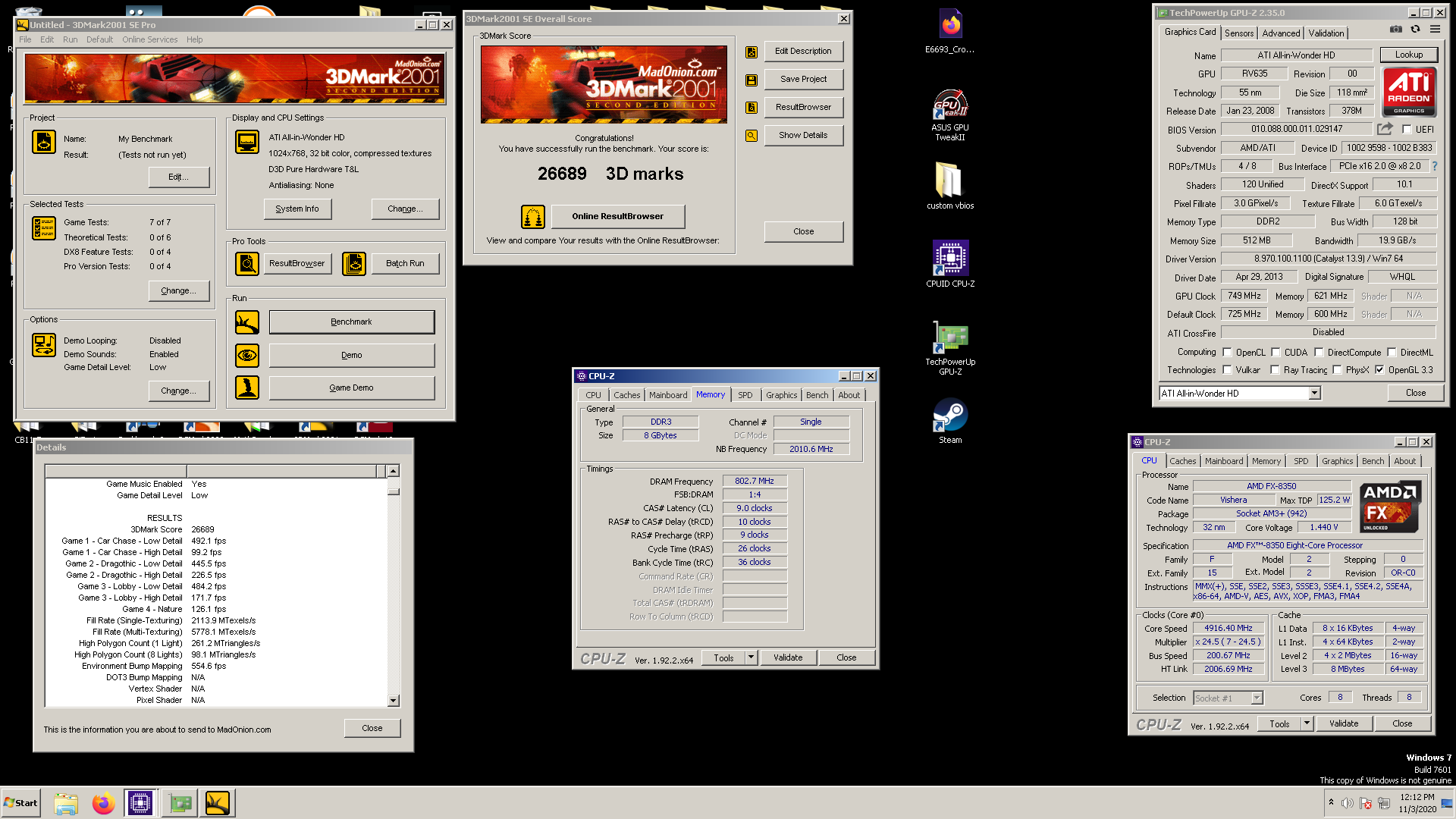The width and height of the screenshot is (1456, 819).
Task: Open the ATI All-in-Wonder HD card dropdown
Action: pos(1315,393)
